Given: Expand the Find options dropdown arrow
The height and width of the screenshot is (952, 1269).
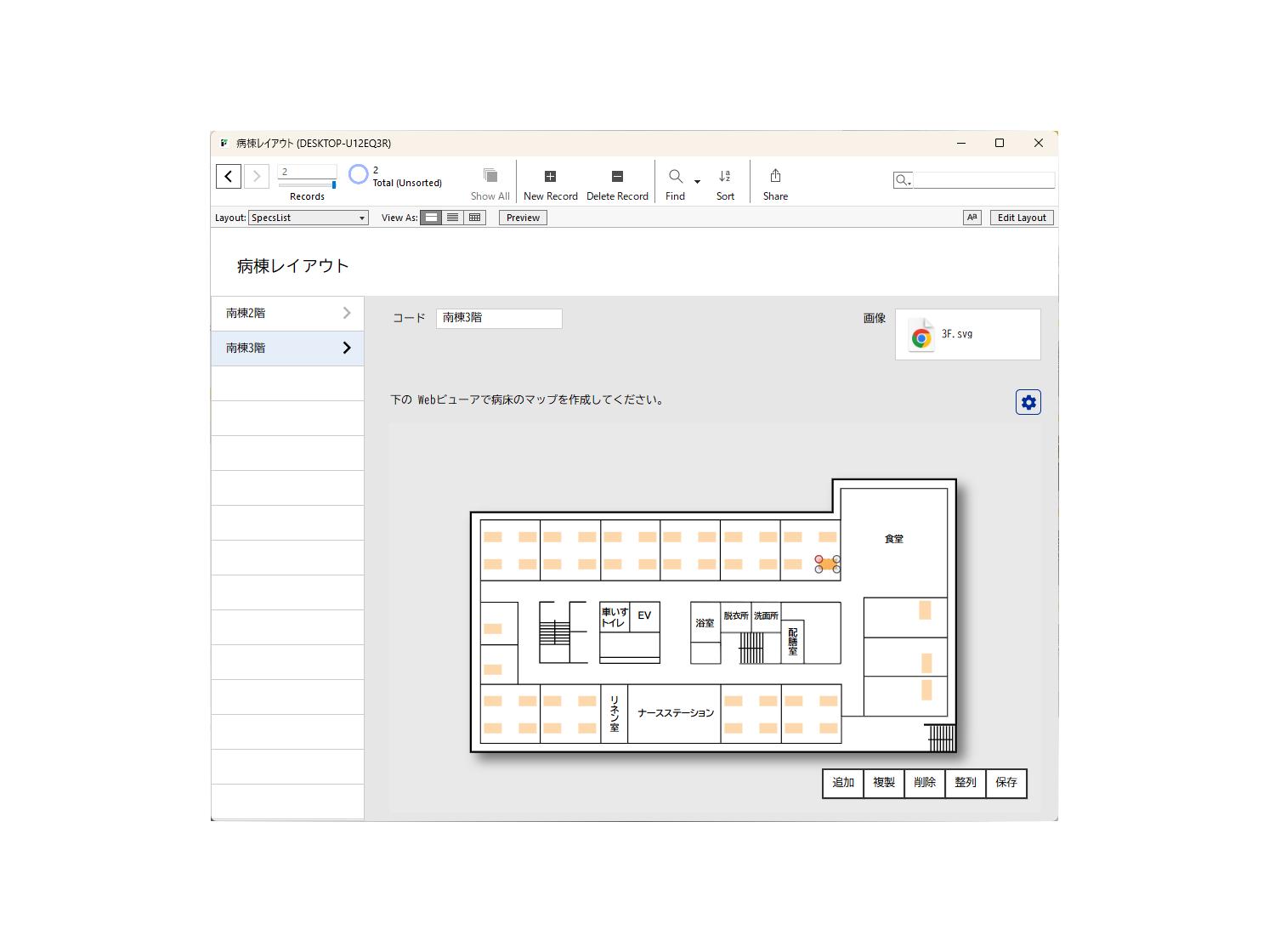Looking at the screenshot, I should [x=697, y=182].
